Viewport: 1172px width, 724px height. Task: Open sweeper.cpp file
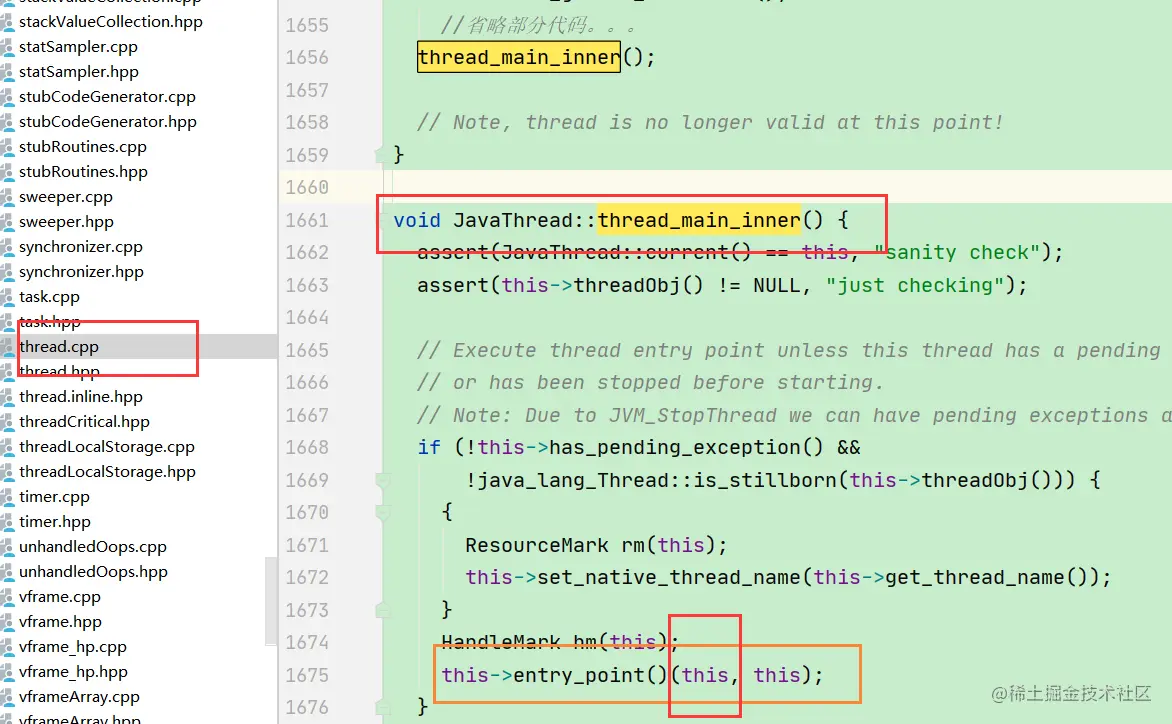point(66,197)
